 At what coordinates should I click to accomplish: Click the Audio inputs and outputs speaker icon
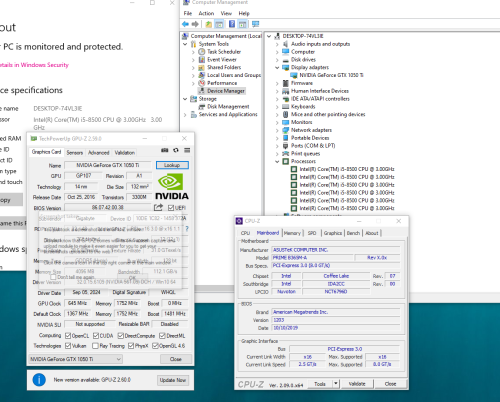click(286, 44)
